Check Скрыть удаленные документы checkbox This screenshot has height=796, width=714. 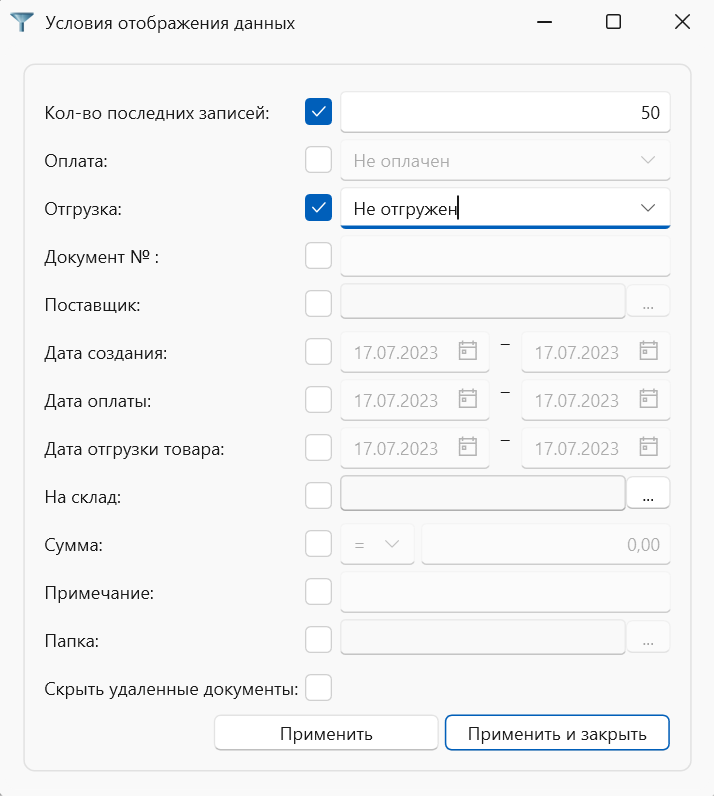[318, 687]
